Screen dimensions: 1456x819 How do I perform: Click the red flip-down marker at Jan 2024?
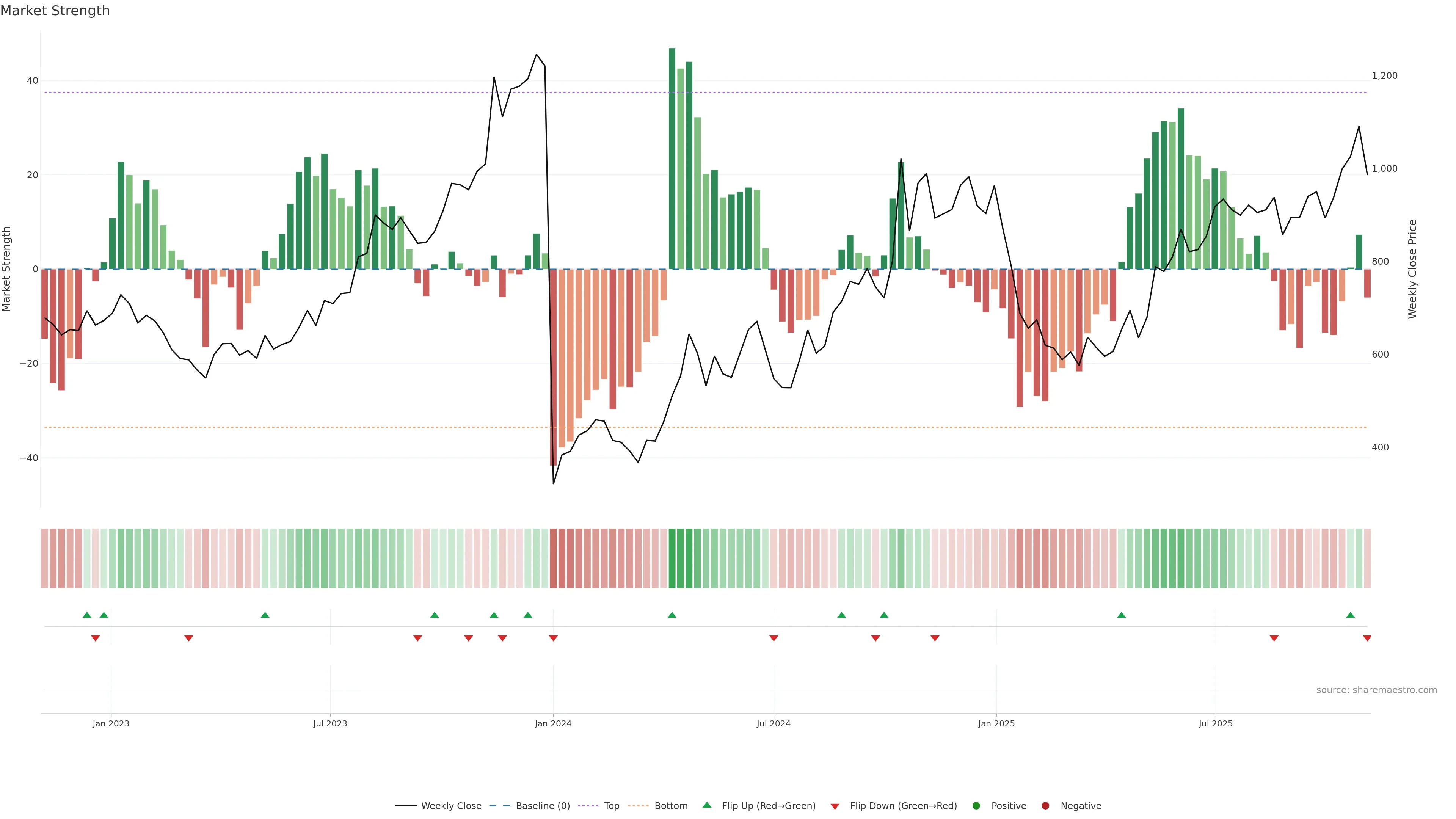pyautogui.click(x=553, y=638)
